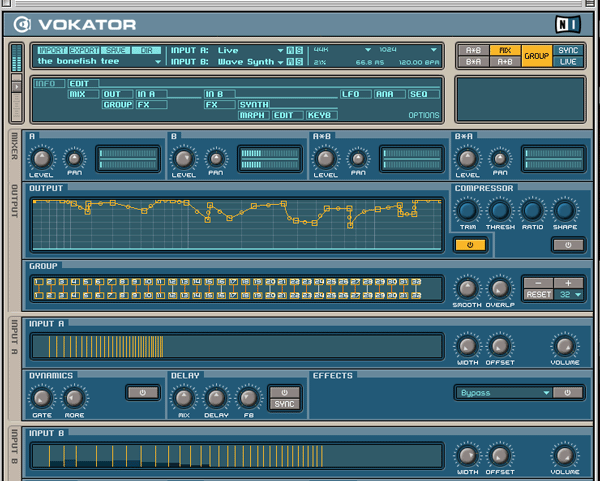Open the LFO navigation section

350,93
